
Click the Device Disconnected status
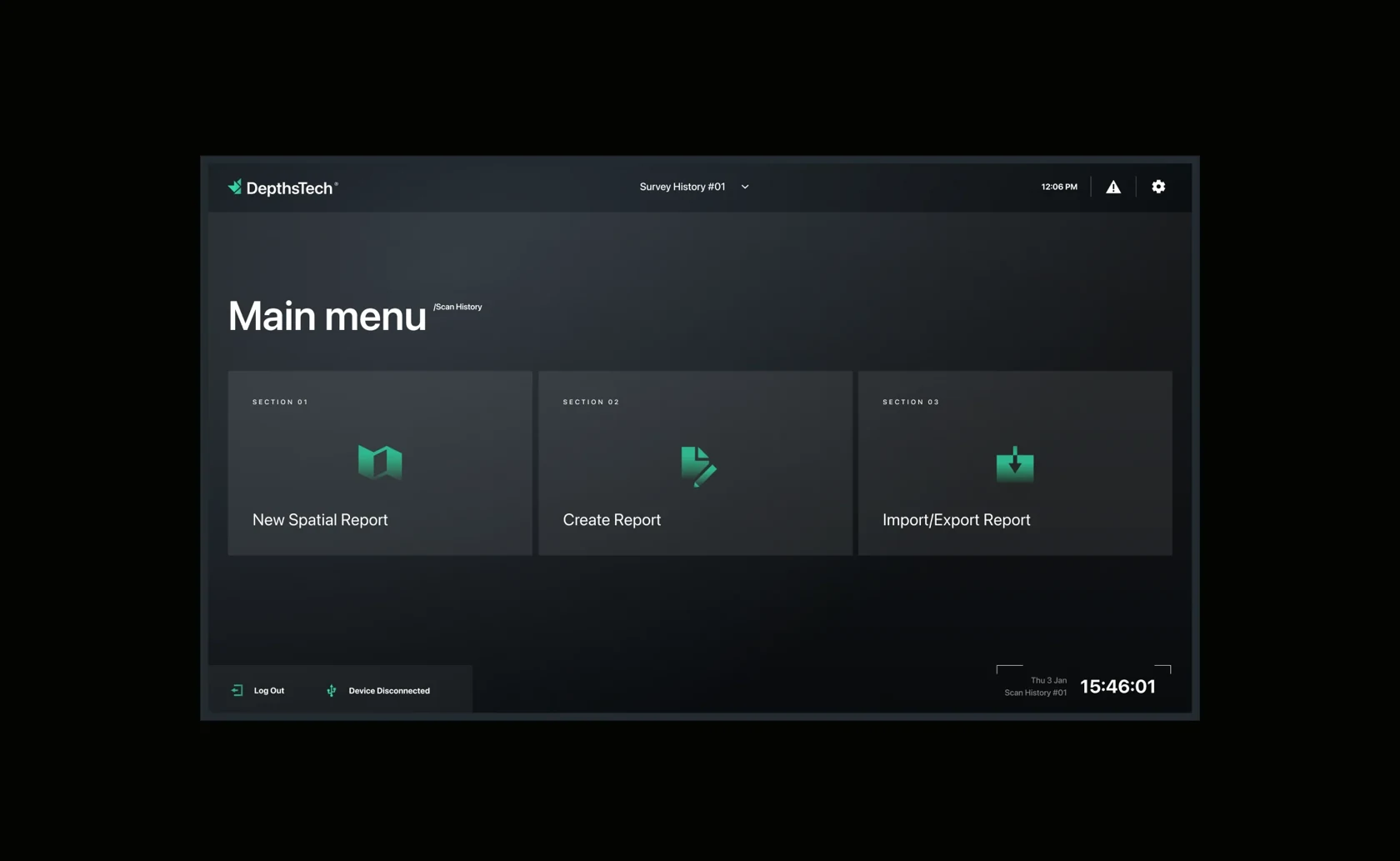click(389, 690)
